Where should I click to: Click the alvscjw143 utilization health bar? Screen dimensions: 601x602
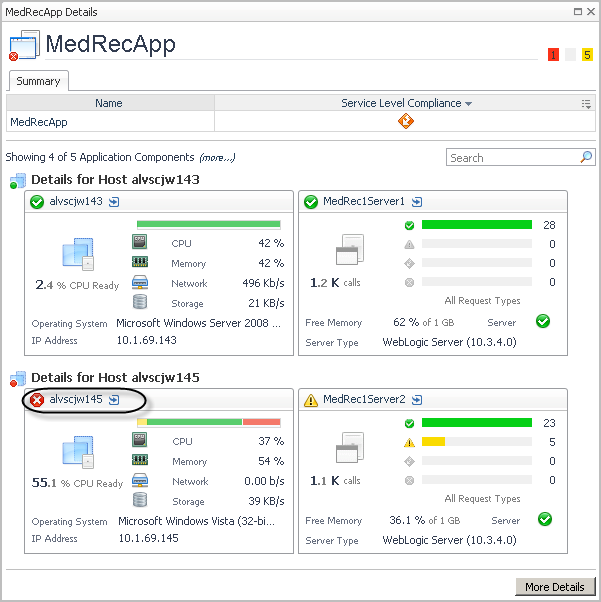coord(209,224)
